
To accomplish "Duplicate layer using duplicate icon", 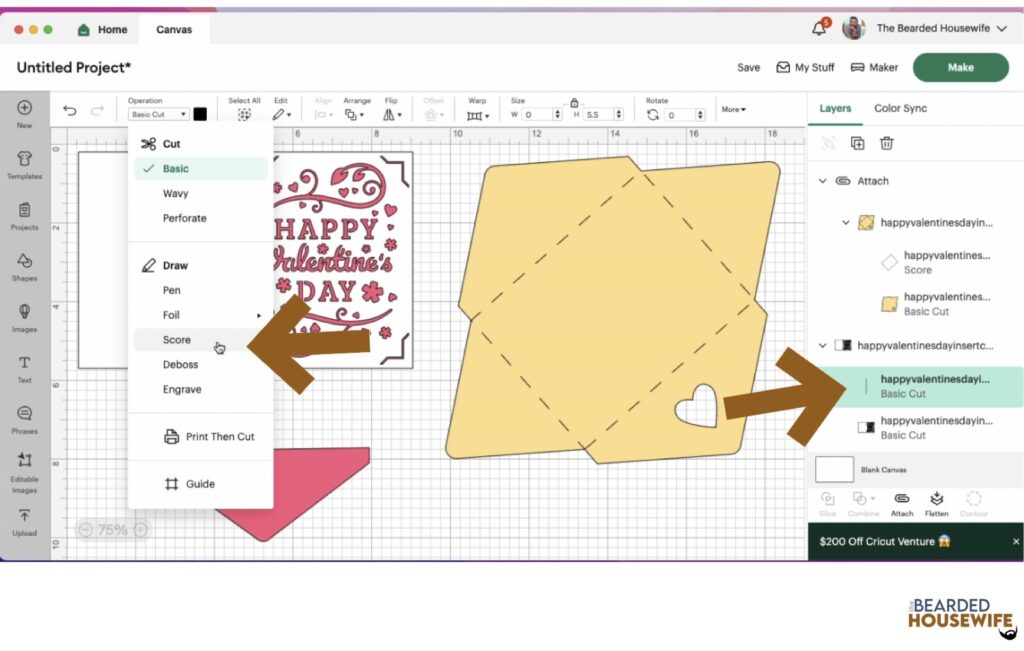I will pos(857,143).
